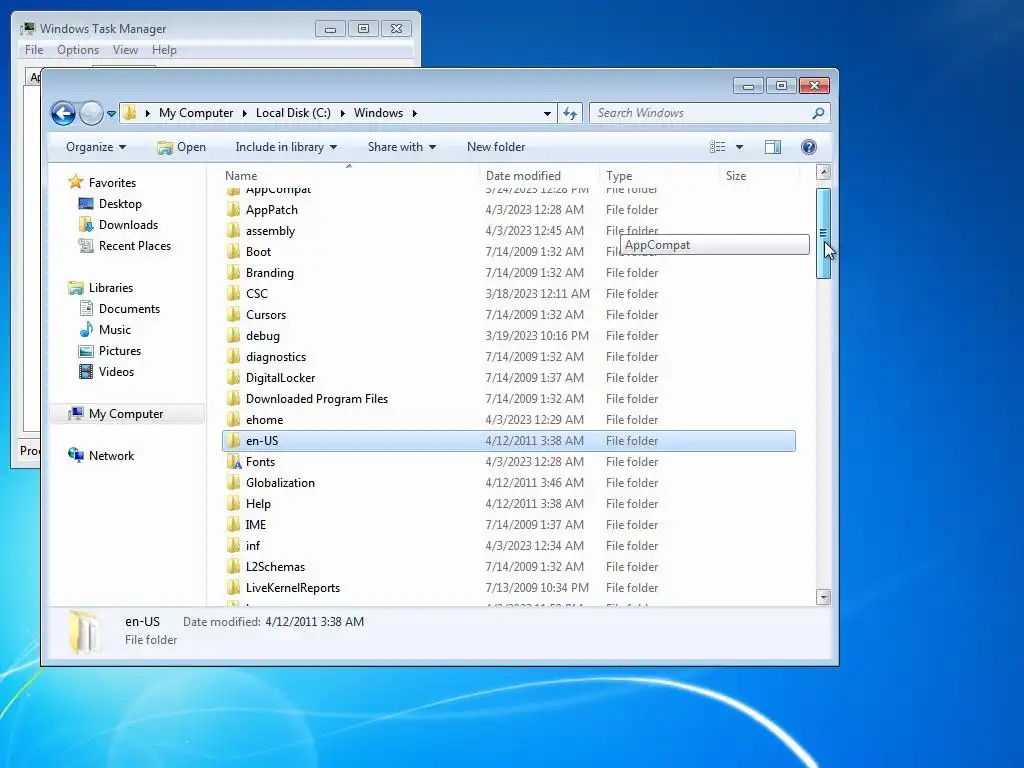The image size is (1024, 768).
Task: Open more view options arrow
Action: tap(739, 147)
